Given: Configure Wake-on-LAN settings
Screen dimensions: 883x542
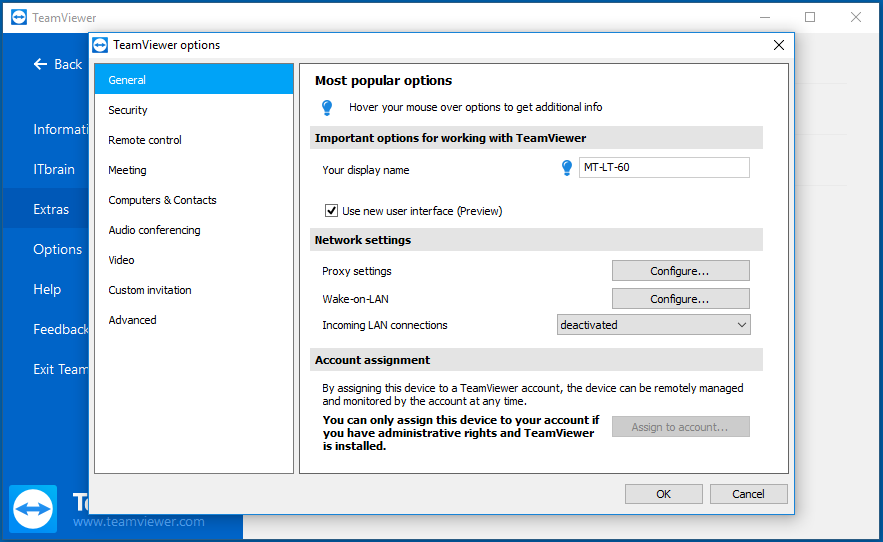Looking at the screenshot, I should (680, 299).
